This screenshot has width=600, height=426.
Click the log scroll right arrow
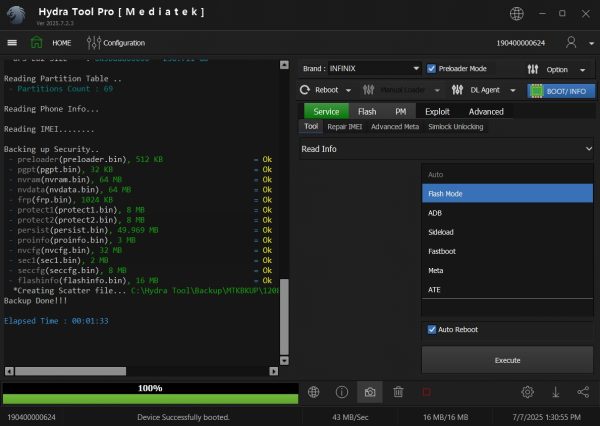tap(274, 371)
